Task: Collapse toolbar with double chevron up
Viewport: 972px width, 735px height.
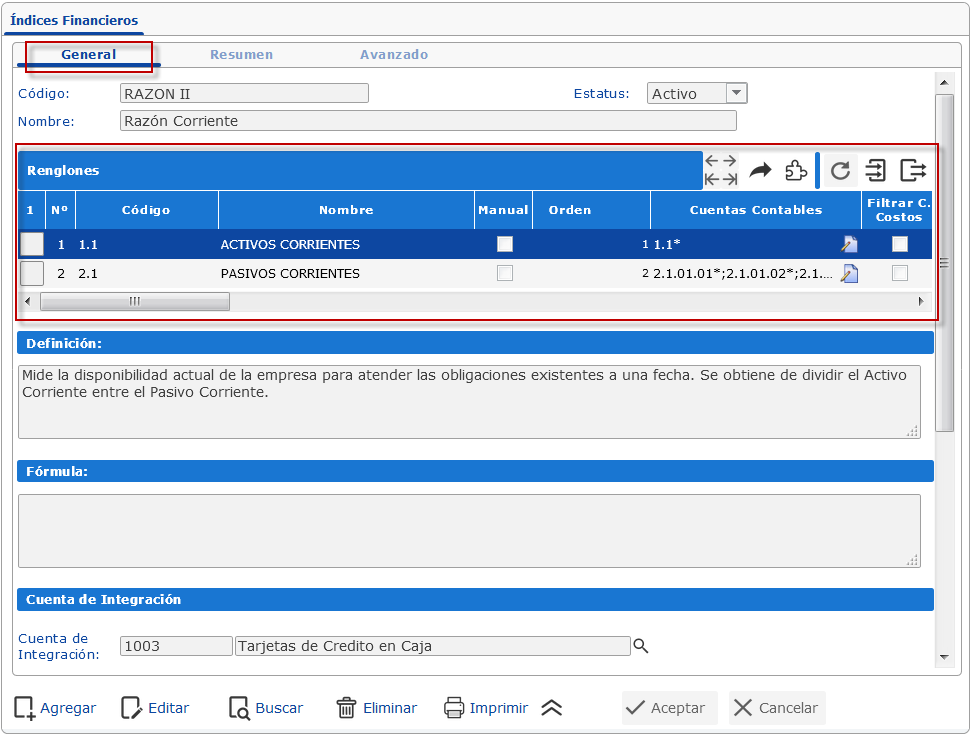Action: pos(552,708)
